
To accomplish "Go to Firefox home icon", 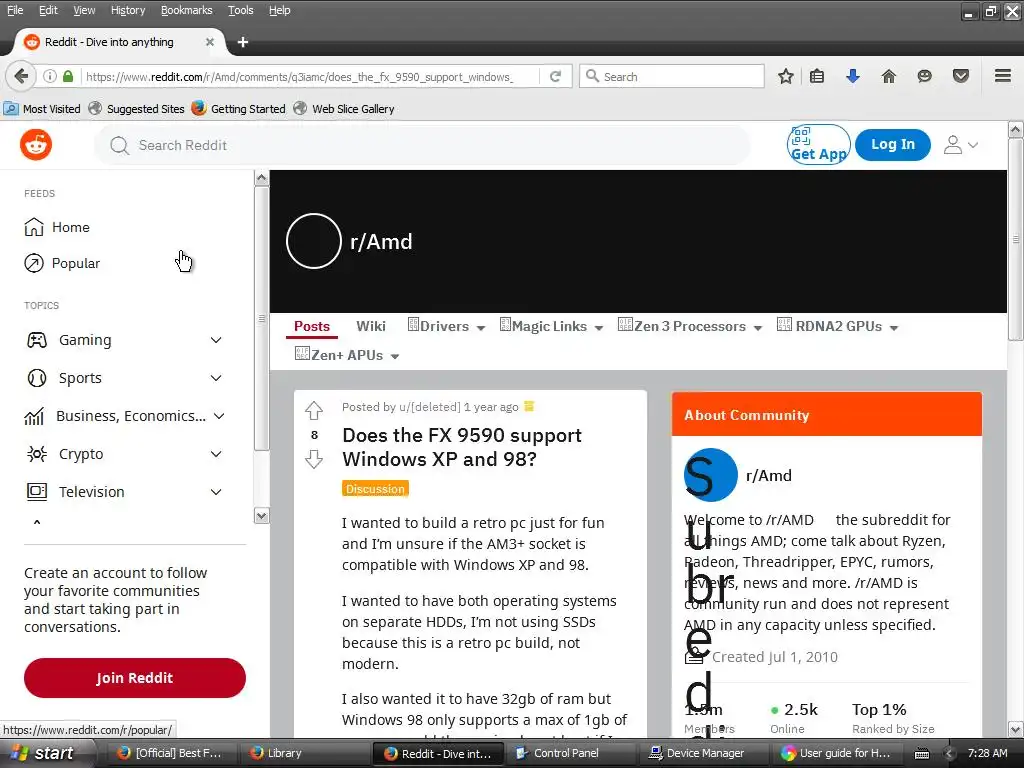I will coord(888,76).
